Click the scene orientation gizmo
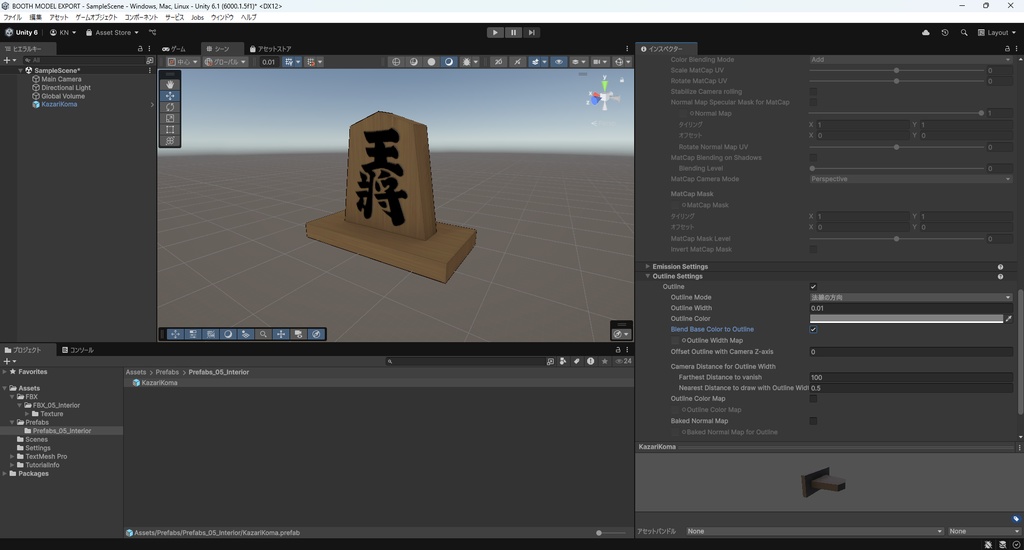The image size is (1024, 550). click(x=603, y=97)
